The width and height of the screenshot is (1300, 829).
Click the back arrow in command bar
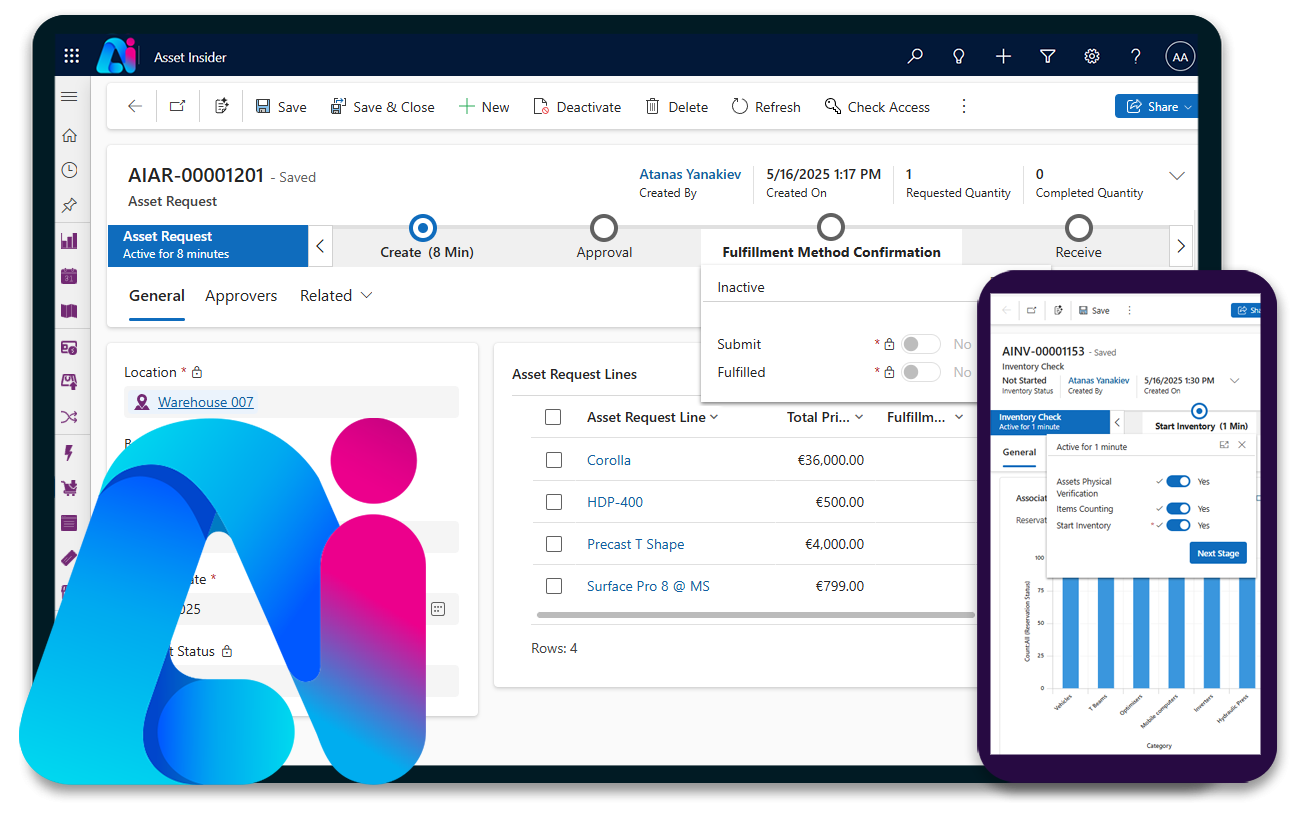(135, 107)
